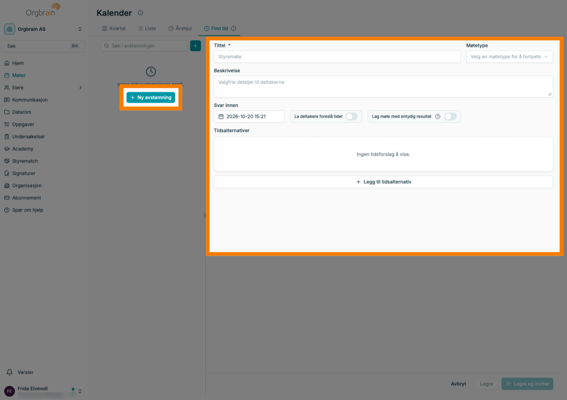Open Varsler notifications bell icon
The height and width of the screenshot is (400, 567).
click(9, 372)
